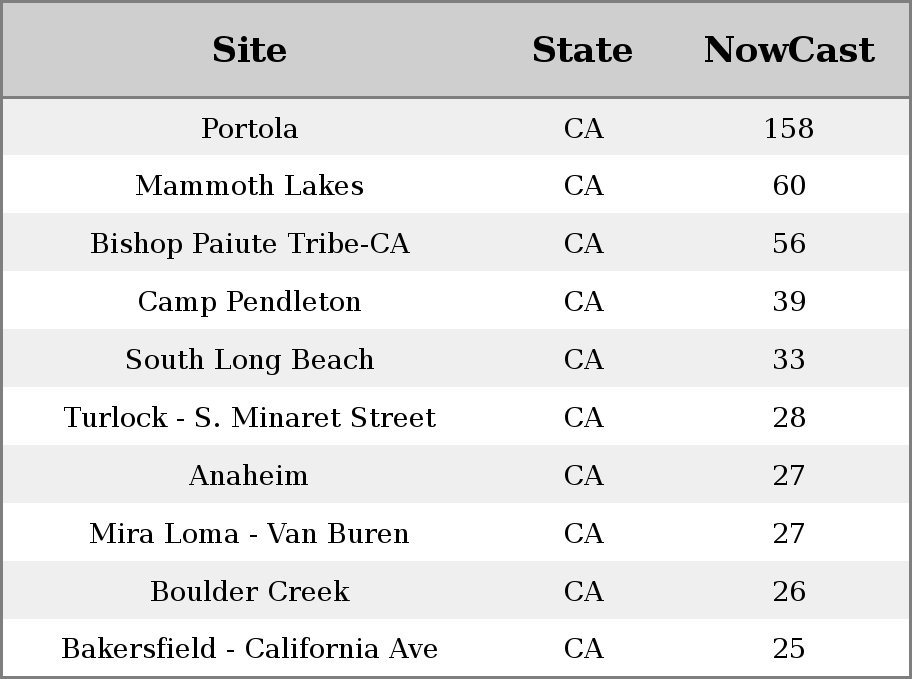Select the NowCast value 56
This screenshot has height=679, width=912.
click(789, 243)
